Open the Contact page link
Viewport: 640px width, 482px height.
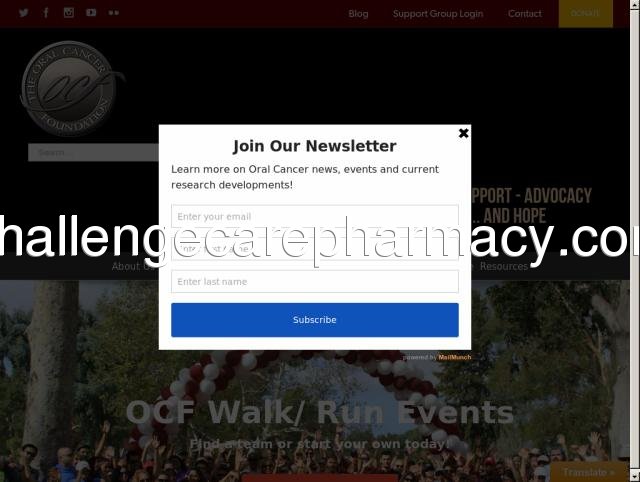(x=524, y=14)
